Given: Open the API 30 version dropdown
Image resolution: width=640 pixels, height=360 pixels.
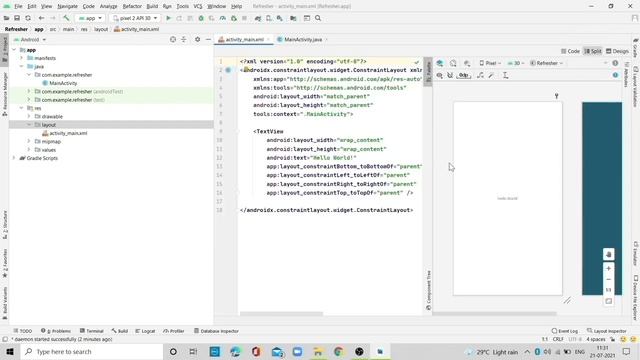Looking at the screenshot, I should coord(516,63).
